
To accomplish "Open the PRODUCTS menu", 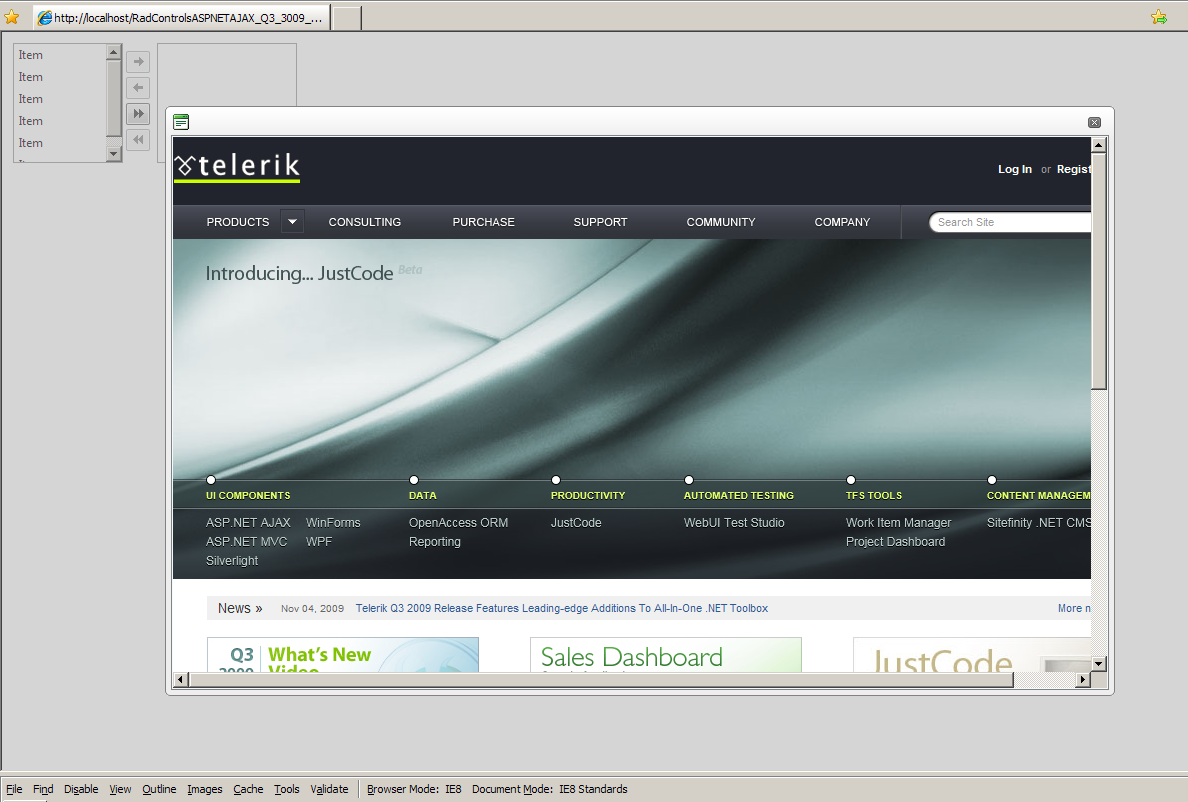I will (238, 222).
